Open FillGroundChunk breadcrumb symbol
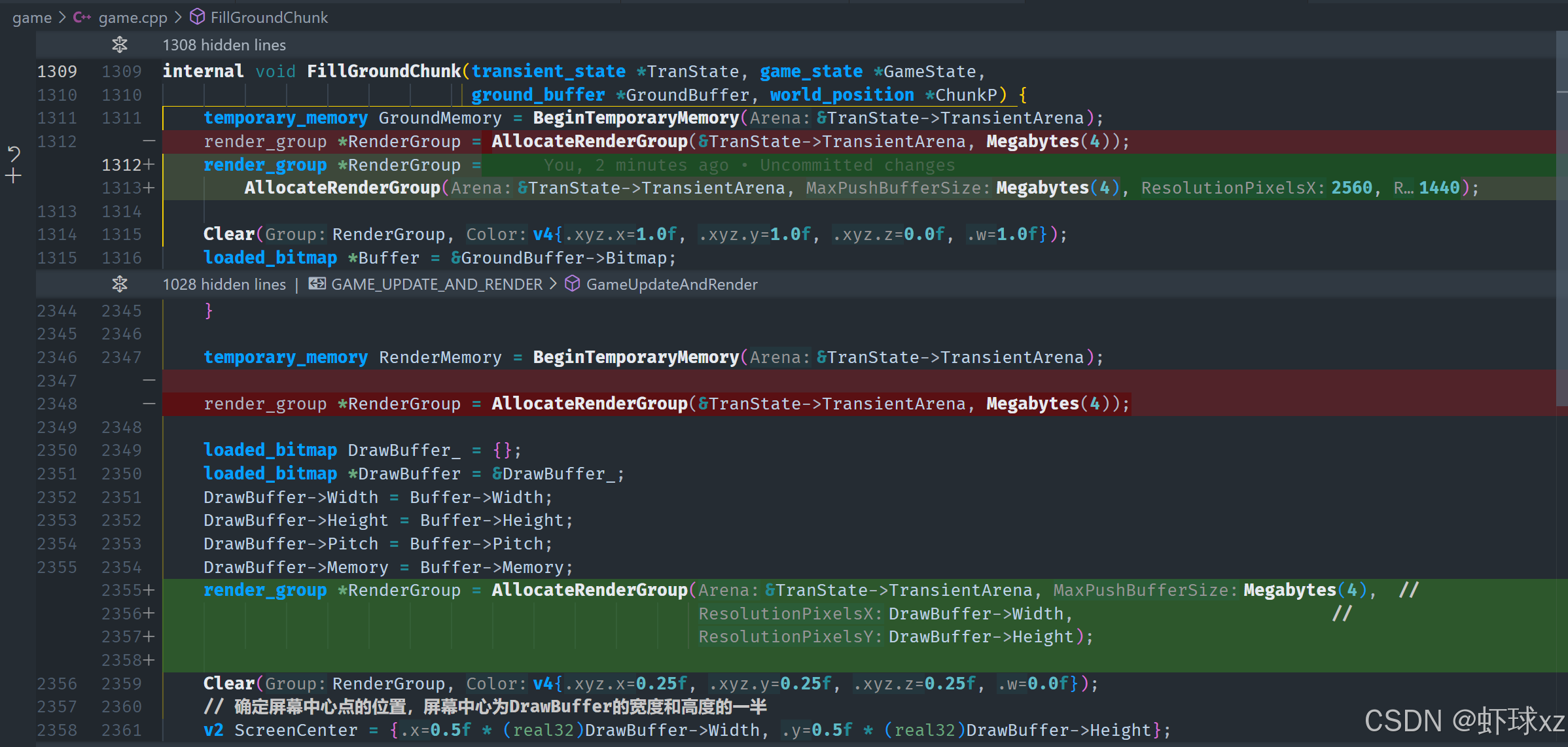This screenshot has height=747, width=1568. pos(269,18)
